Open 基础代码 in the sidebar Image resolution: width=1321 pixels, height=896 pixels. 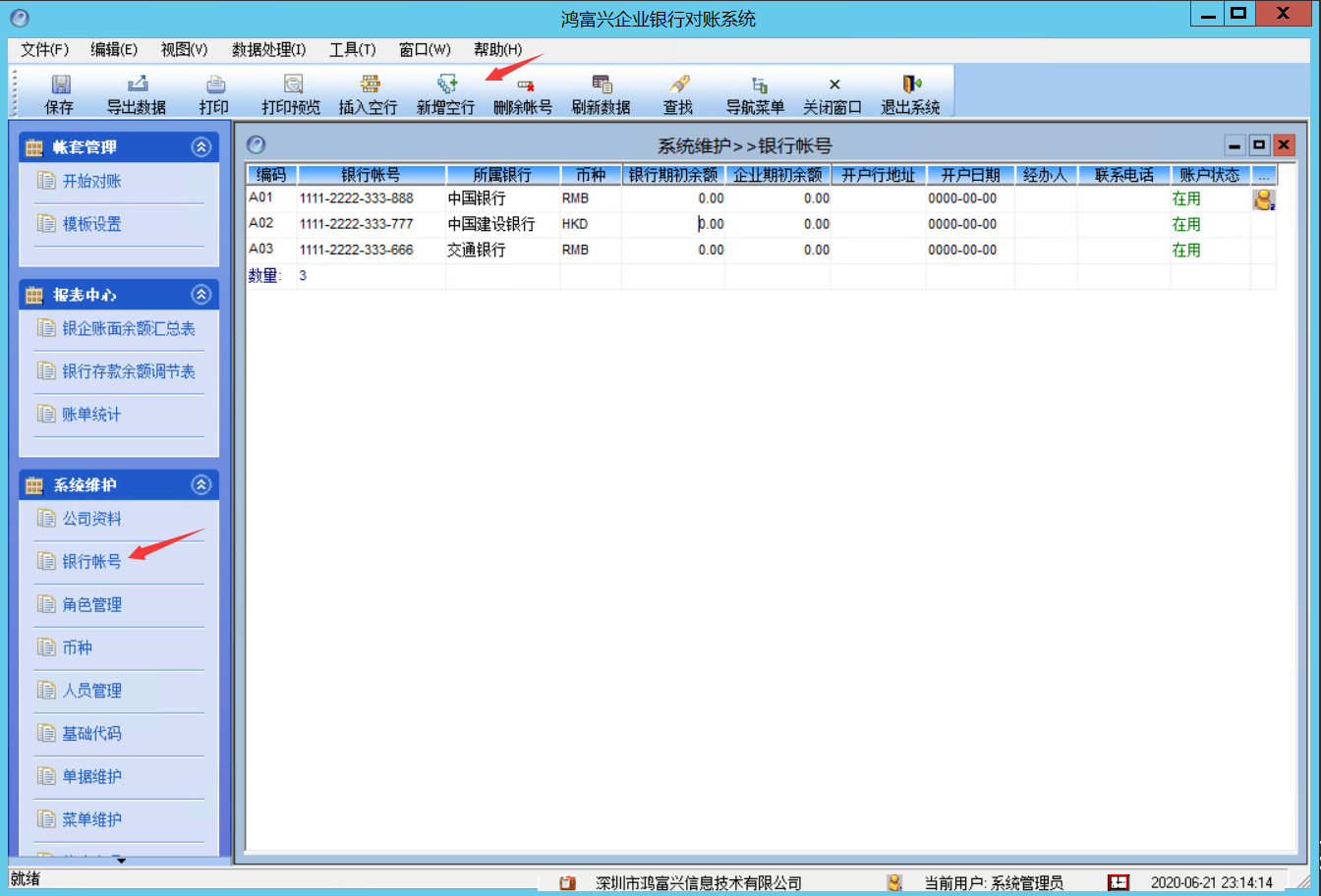tap(92, 734)
